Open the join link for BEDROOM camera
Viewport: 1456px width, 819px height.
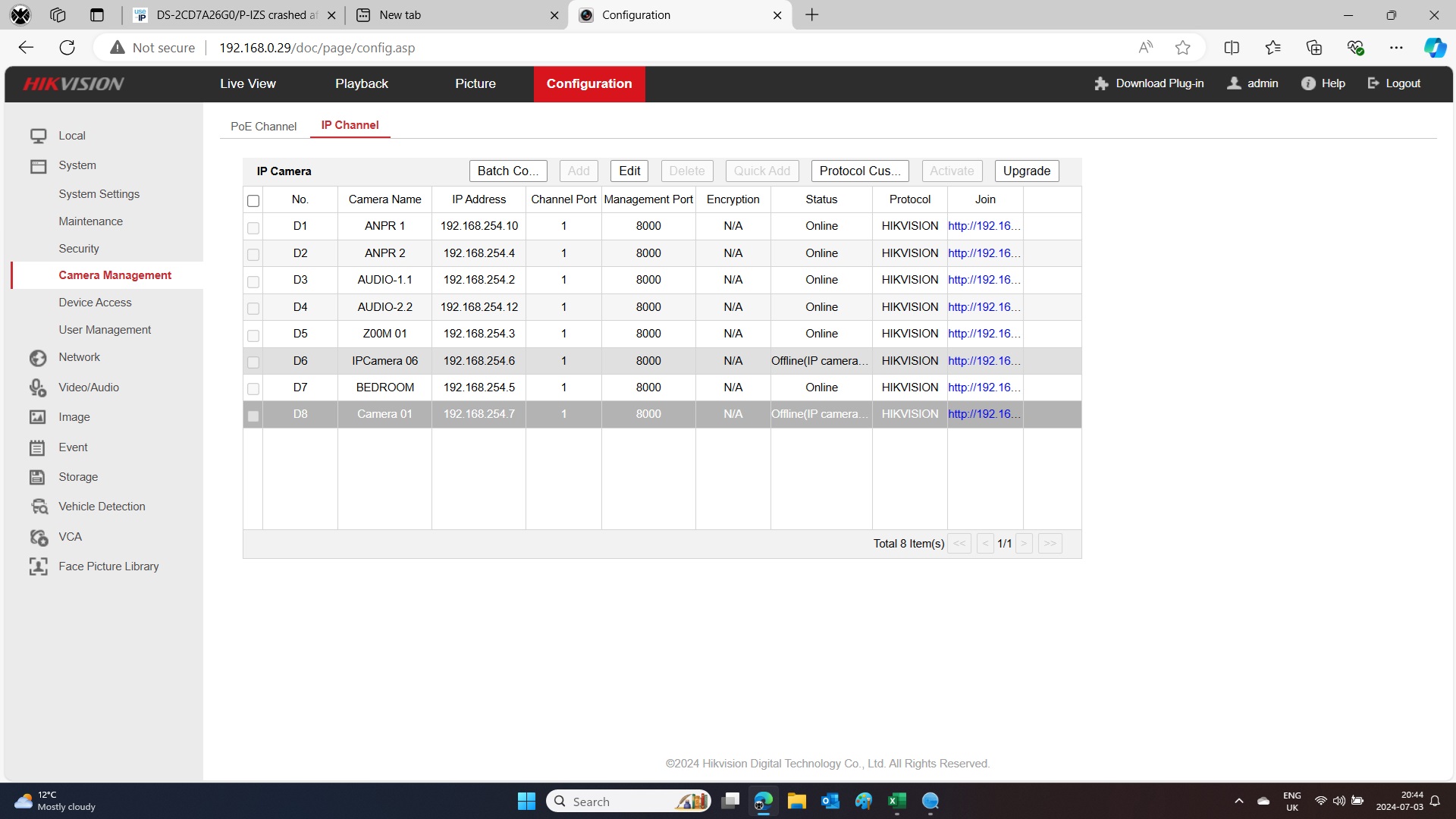point(984,388)
